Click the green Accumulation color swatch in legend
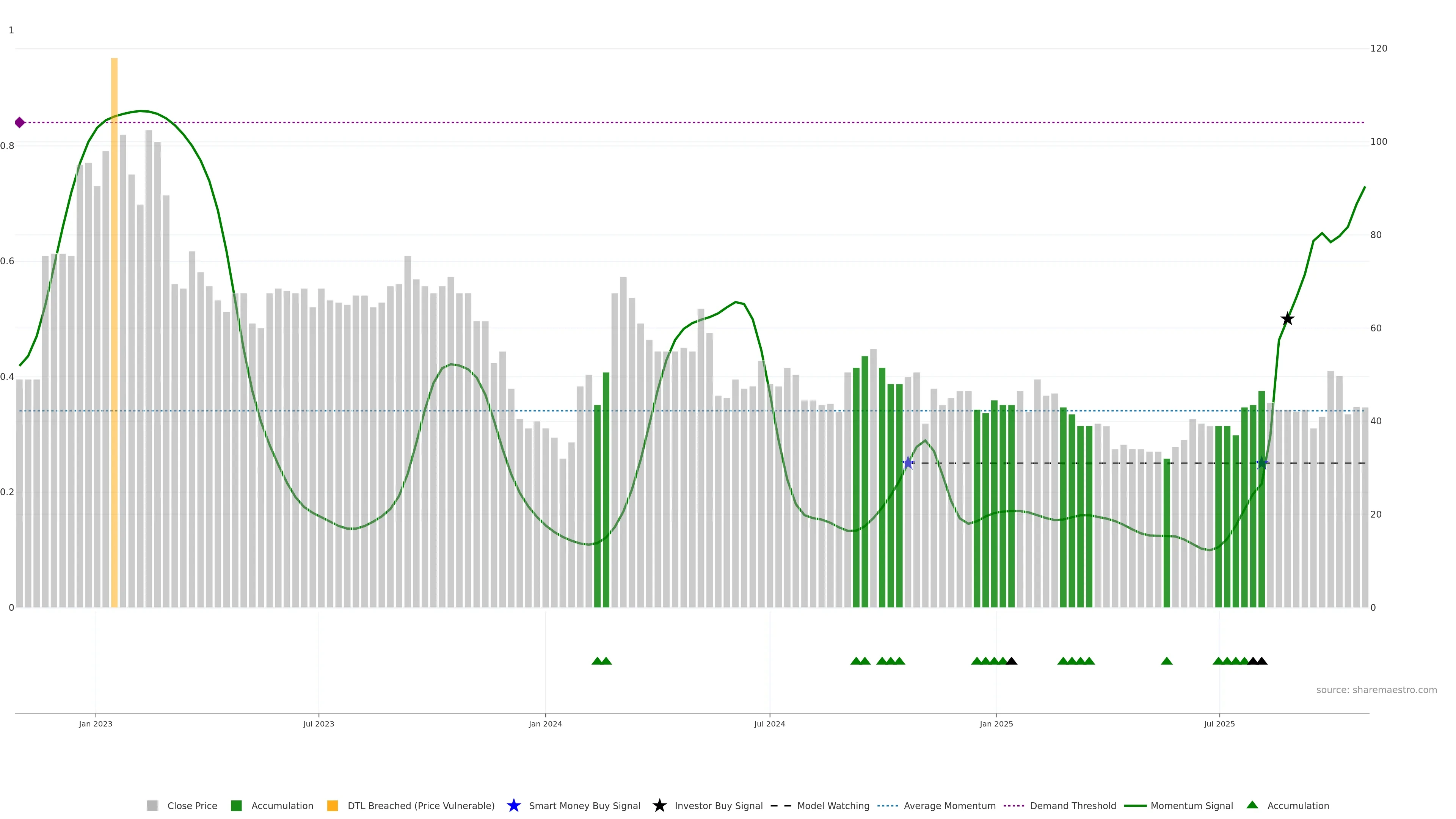Image resolution: width=1456 pixels, height=819 pixels. tap(236, 805)
